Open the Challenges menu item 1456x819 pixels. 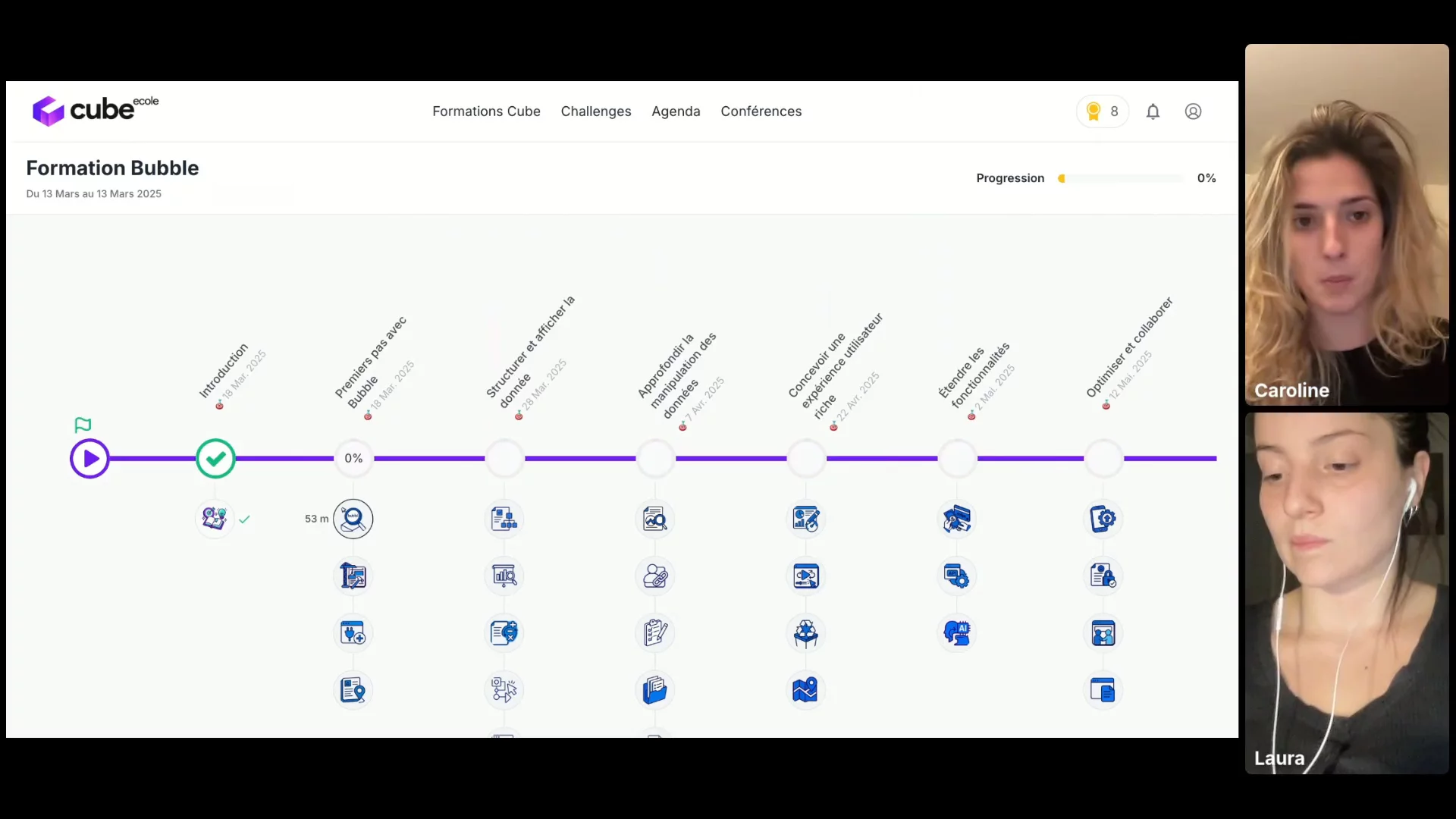595,111
